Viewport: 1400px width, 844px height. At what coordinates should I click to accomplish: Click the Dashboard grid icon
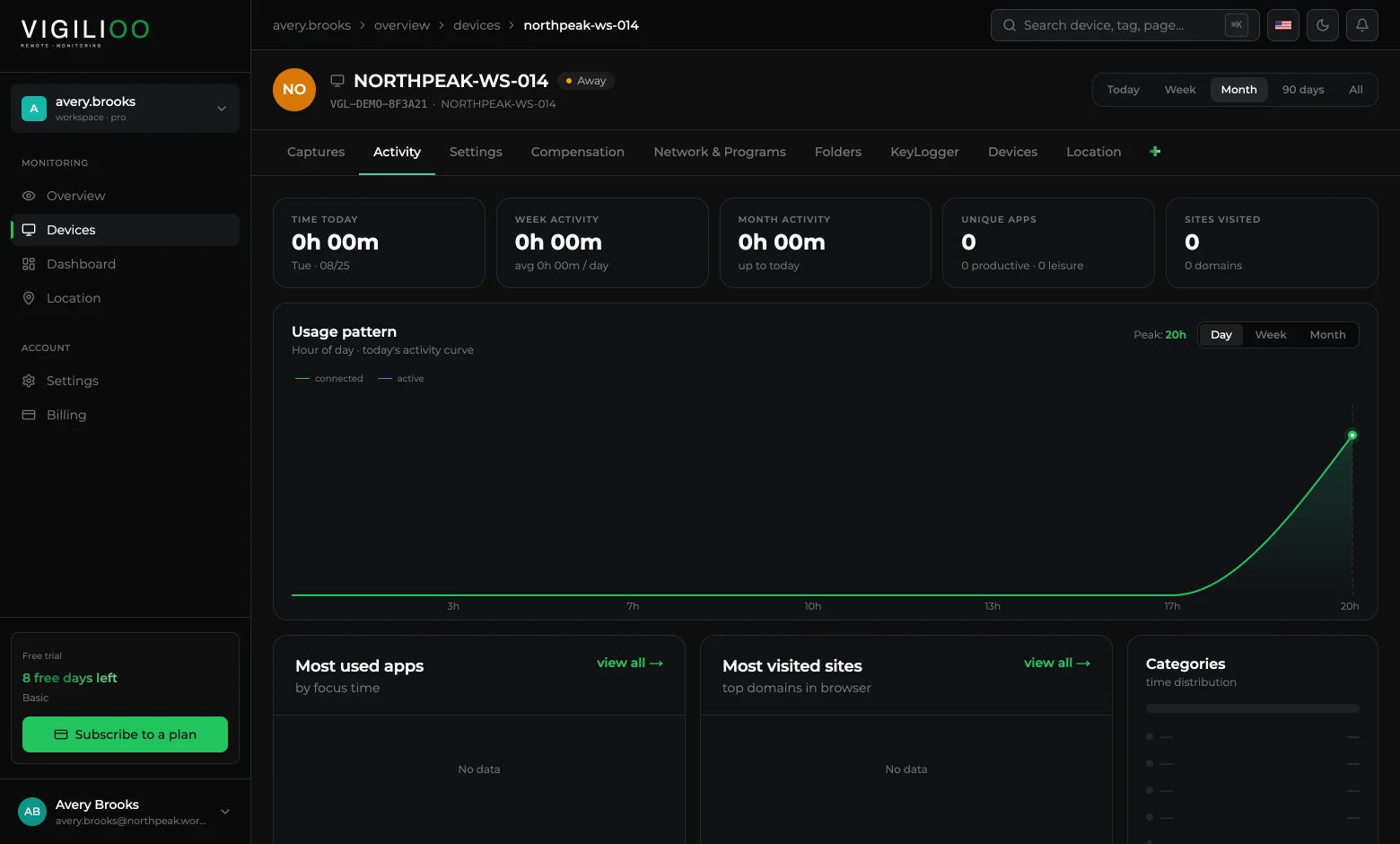click(x=29, y=264)
